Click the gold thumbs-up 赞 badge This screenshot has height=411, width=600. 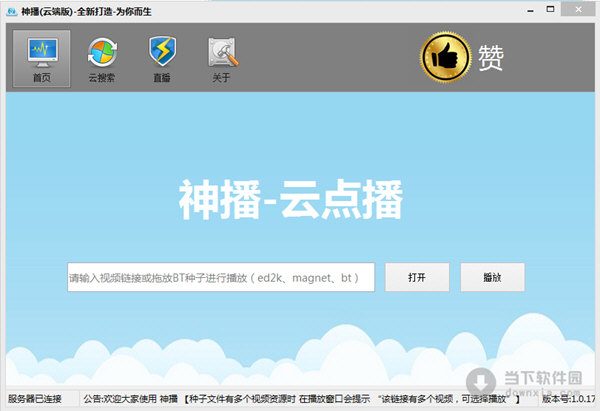click(445, 57)
